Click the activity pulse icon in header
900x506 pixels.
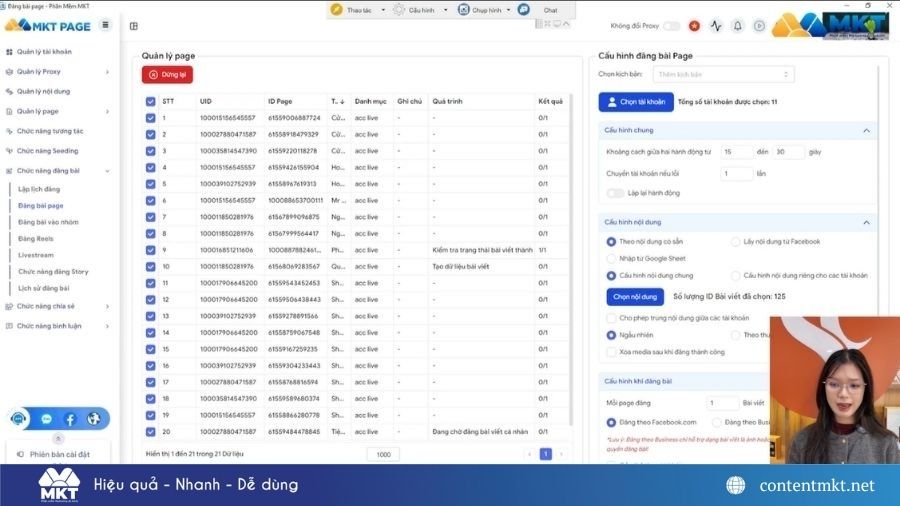(x=716, y=26)
